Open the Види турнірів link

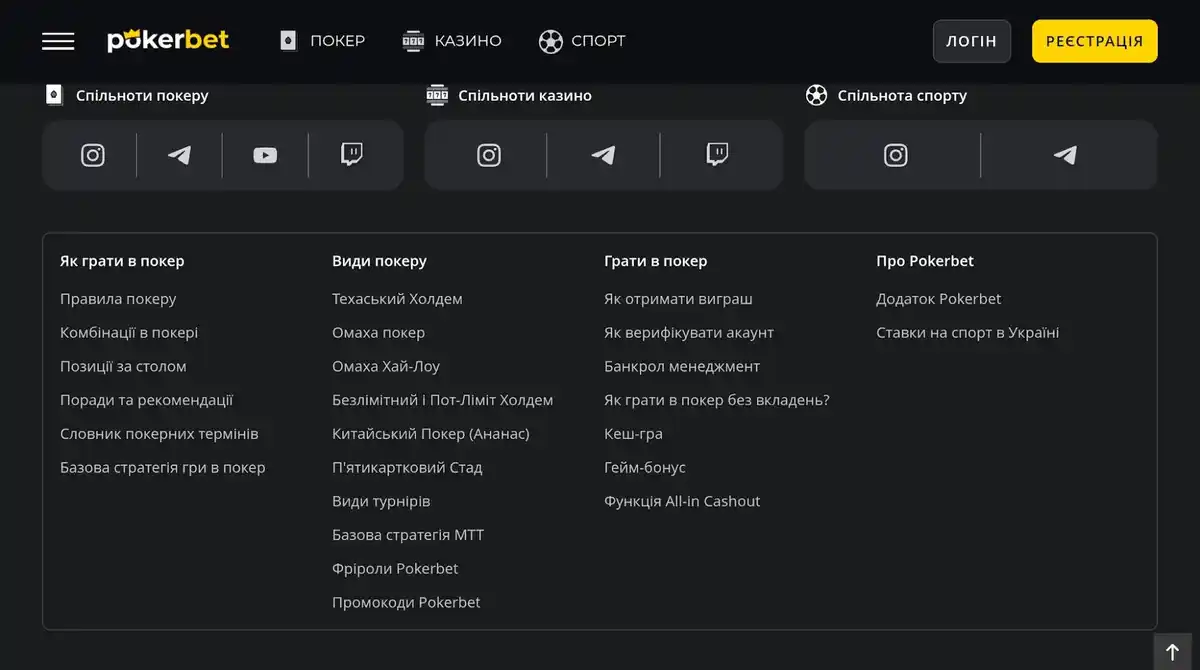point(381,501)
